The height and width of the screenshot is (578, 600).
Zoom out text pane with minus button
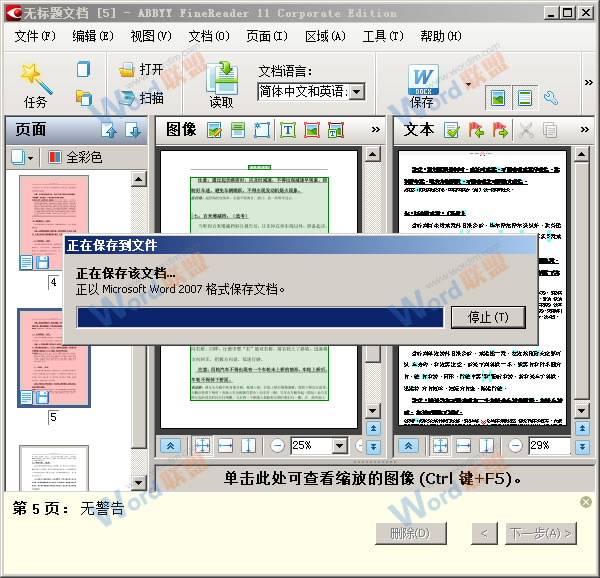[x=515, y=446]
